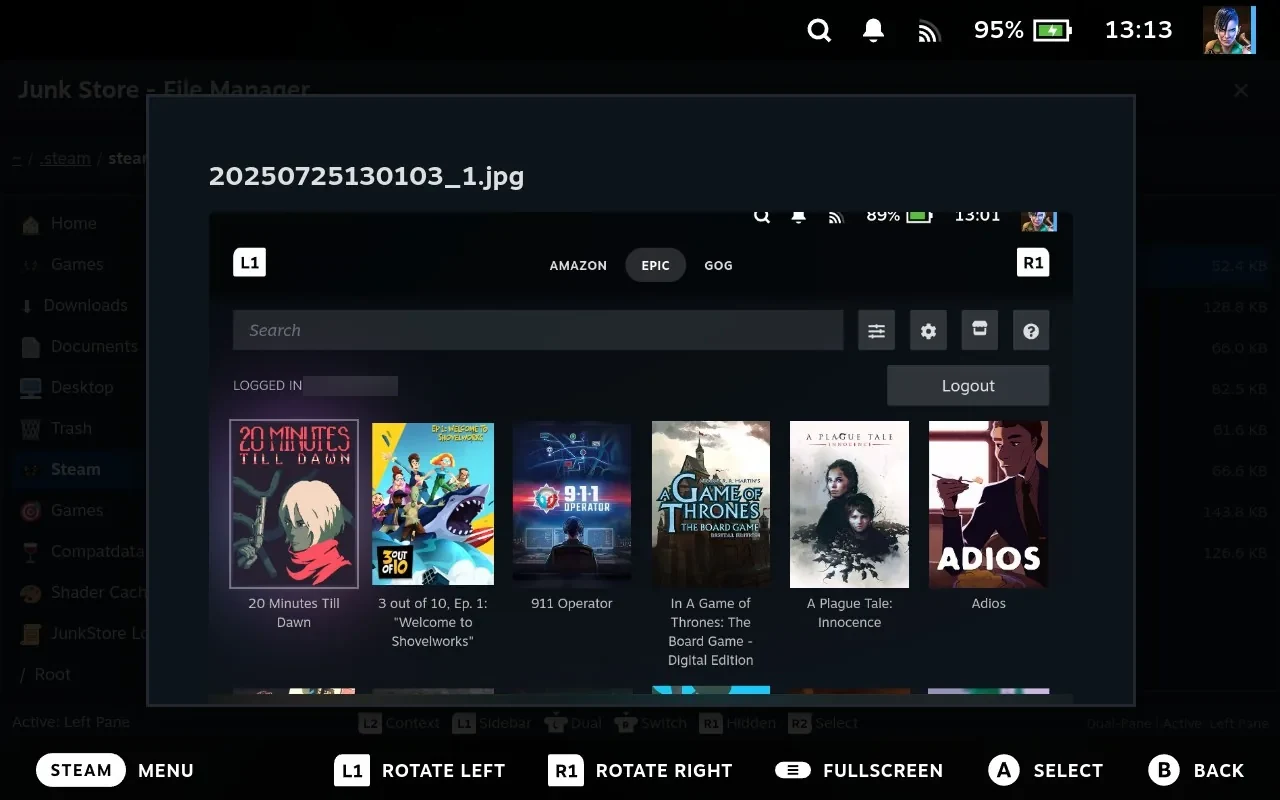This screenshot has height=800, width=1280.
Task: Open the Games entry with the controller icon
Action: pyautogui.click(x=62, y=265)
